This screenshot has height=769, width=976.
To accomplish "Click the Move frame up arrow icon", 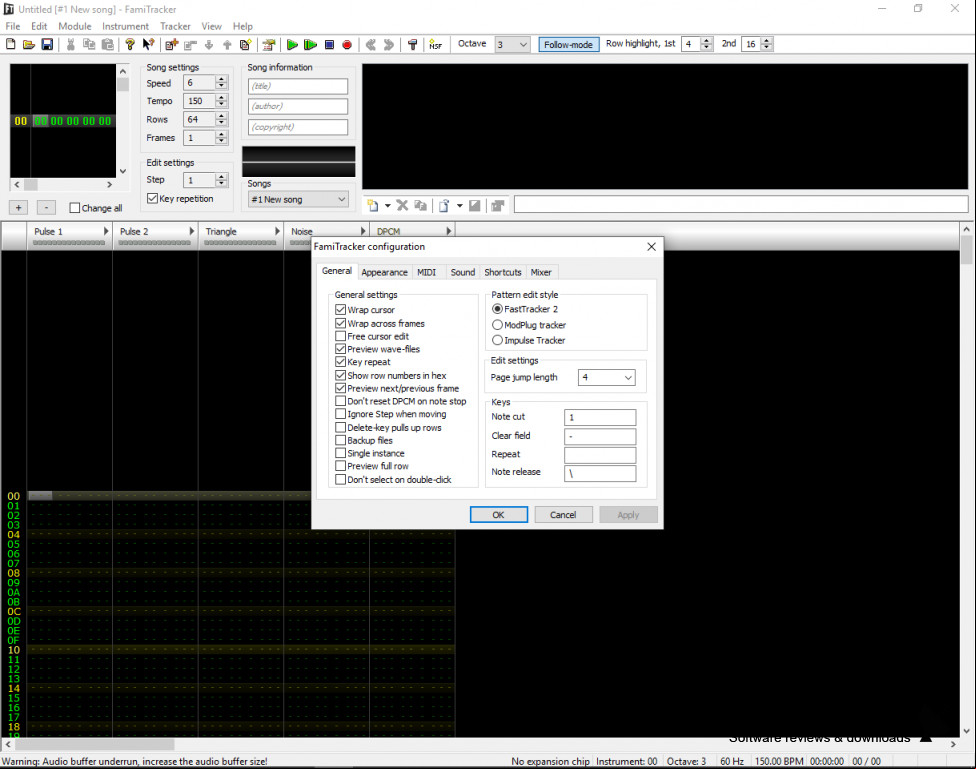I will pyautogui.click(x=227, y=44).
